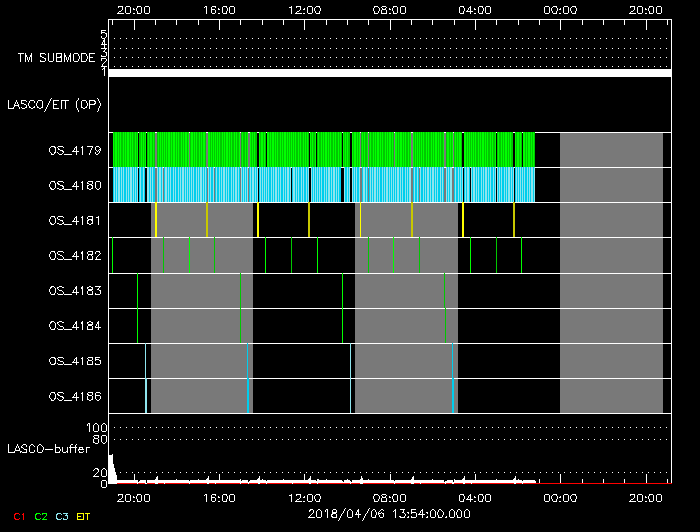Click the leftmost yellow marker in OS_4181 row
700x532 pixels.
click(156, 220)
